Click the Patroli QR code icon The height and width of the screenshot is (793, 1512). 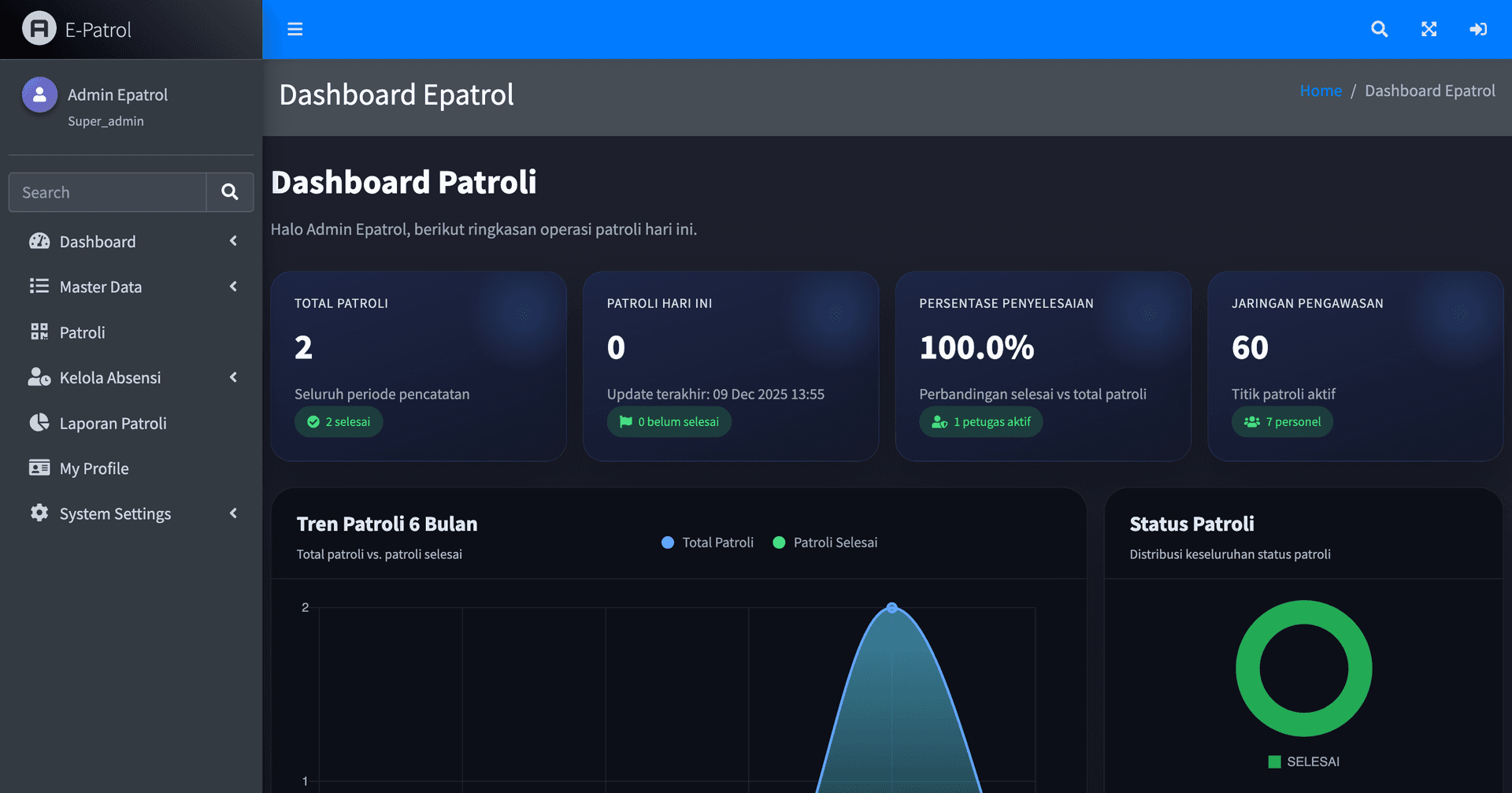point(39,332)
